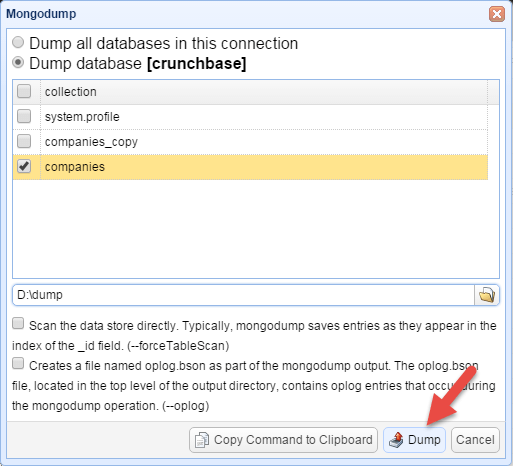Uncheck the companies collection checkbox
Image resolution: width=513 pixels, height=466 pixels.
point(24,166)
